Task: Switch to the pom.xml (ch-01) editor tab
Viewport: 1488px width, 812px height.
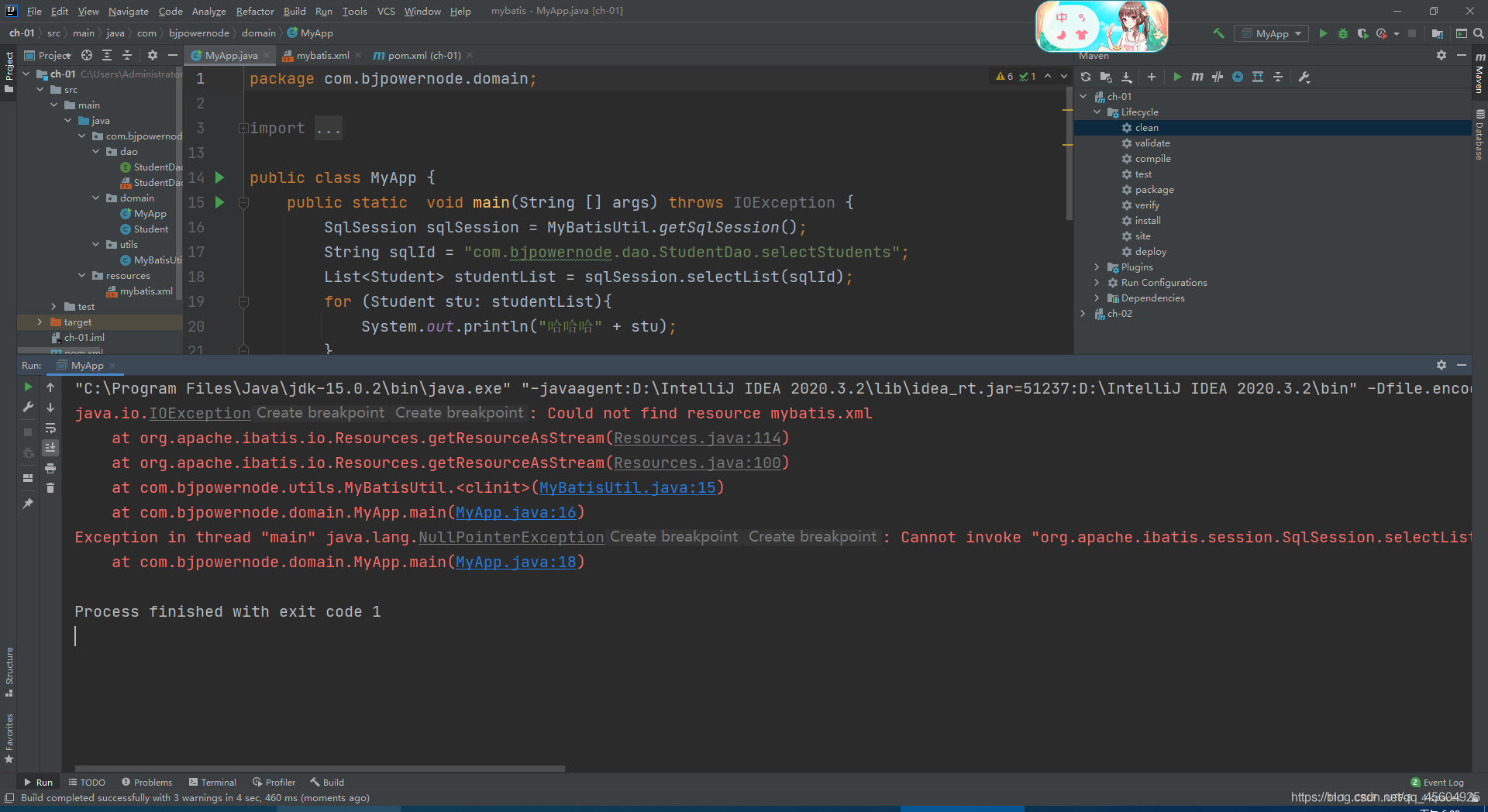Action: click(423, 55)
